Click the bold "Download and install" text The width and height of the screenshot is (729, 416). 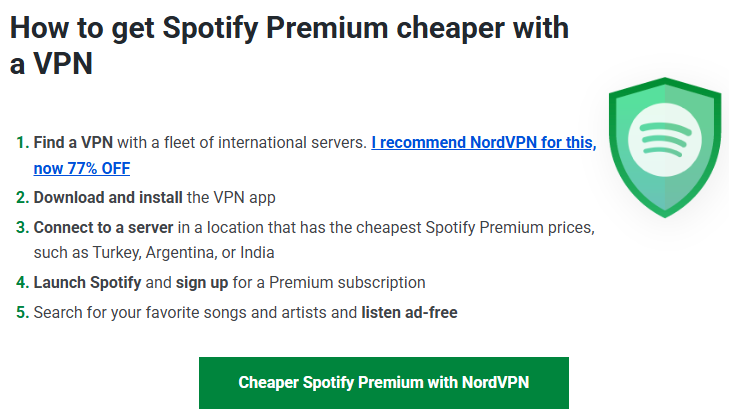pos(107,198)
